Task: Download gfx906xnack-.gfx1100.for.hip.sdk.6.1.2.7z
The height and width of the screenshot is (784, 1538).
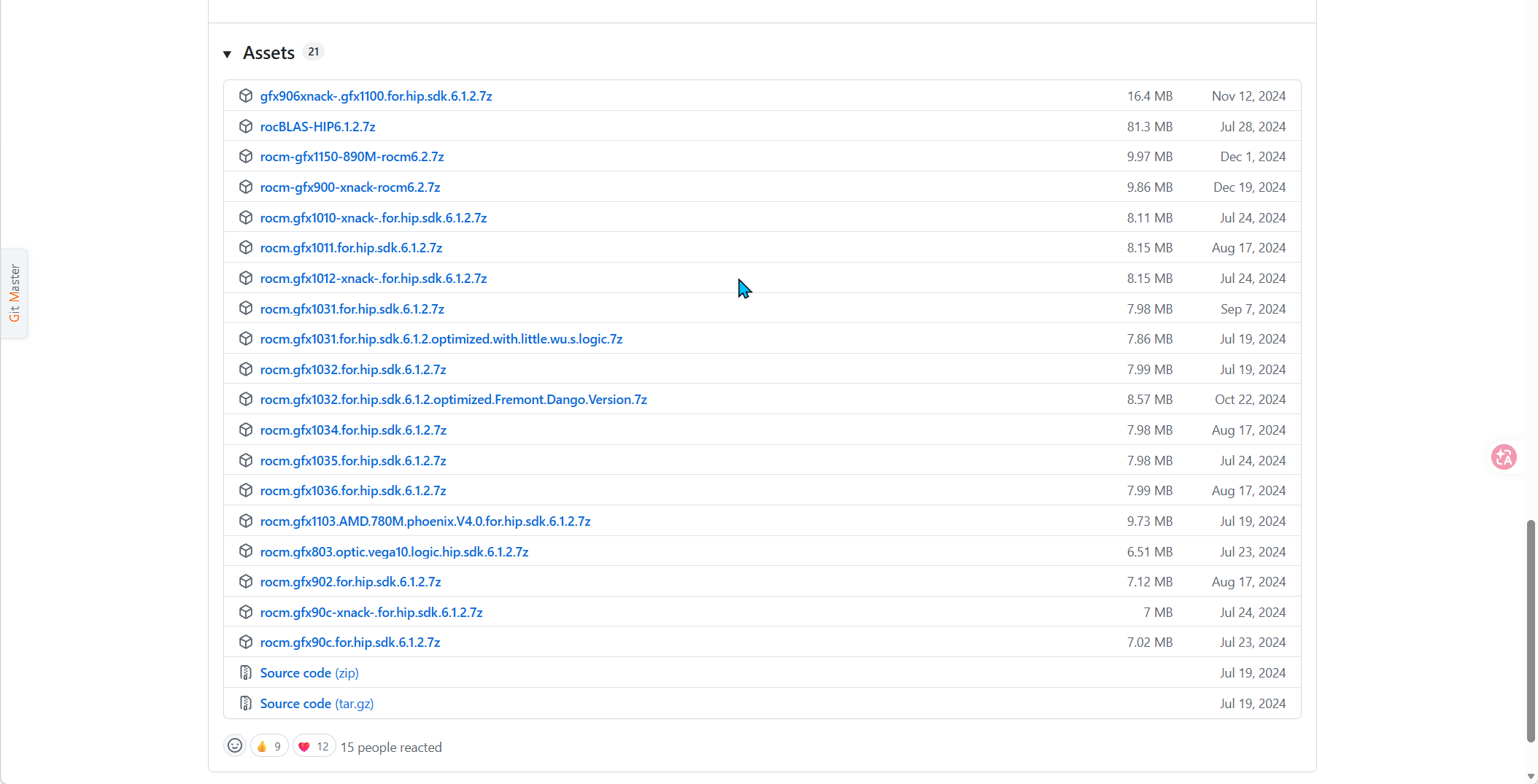Action: pyautogui.click(x=376, y=96)
